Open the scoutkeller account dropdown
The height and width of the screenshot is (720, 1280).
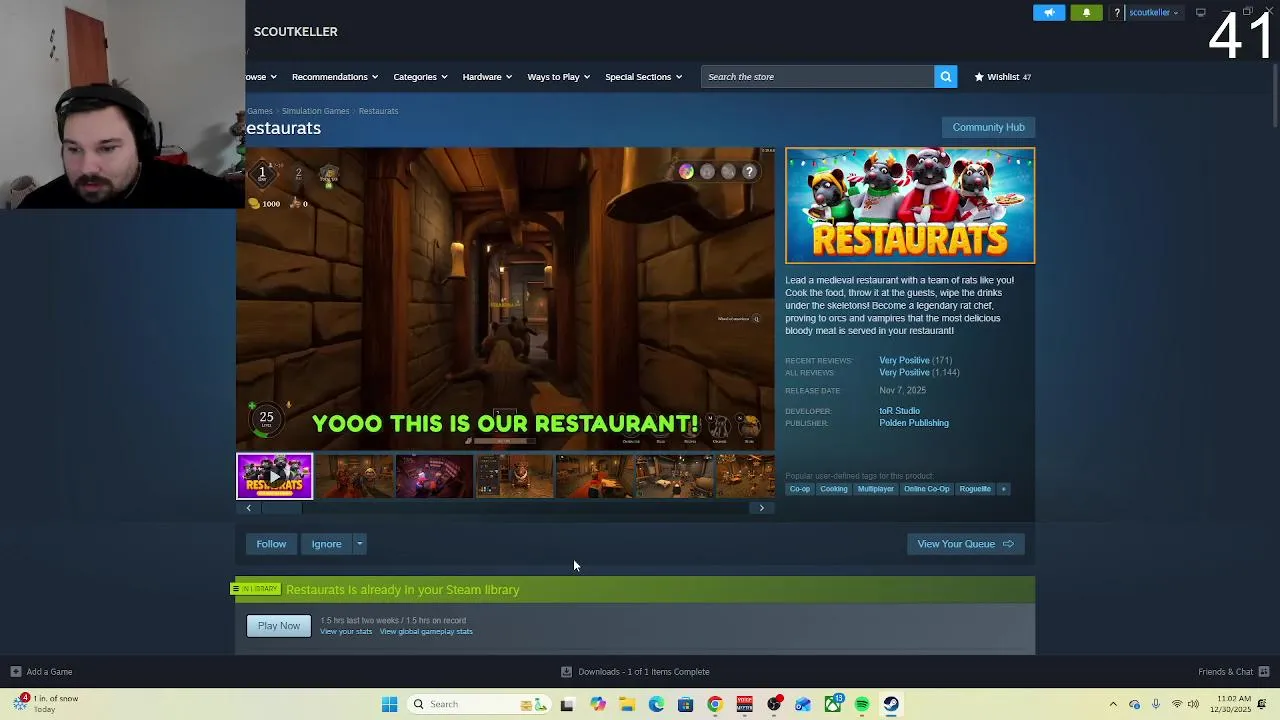tap(1153, 13)
